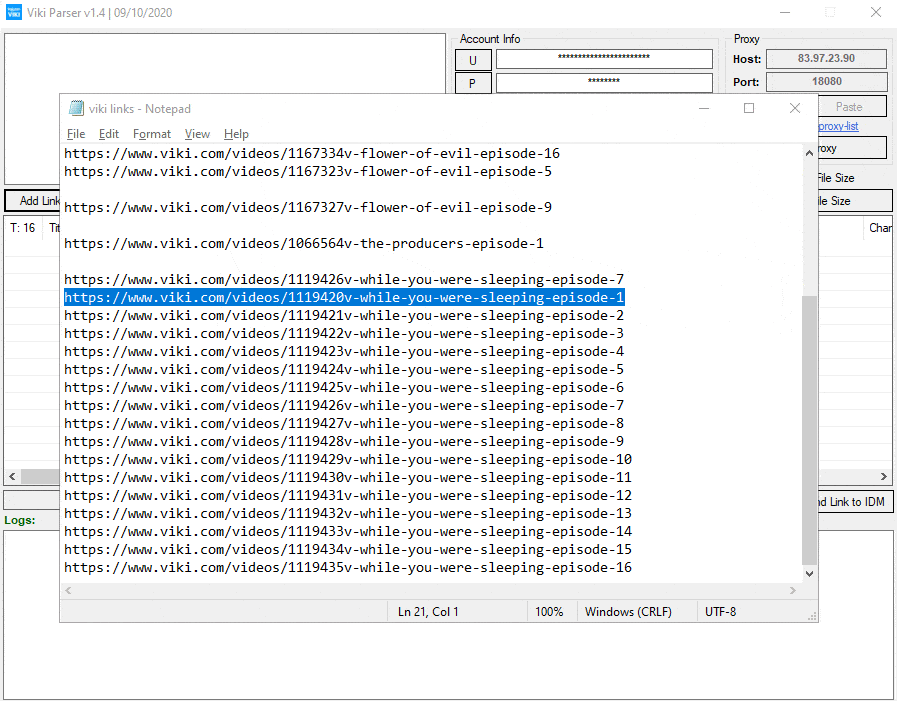Click the 1119424v while-you-were-sleeping-episode-5 line
This screenshot has height=701, width=897.
[344, 370]
